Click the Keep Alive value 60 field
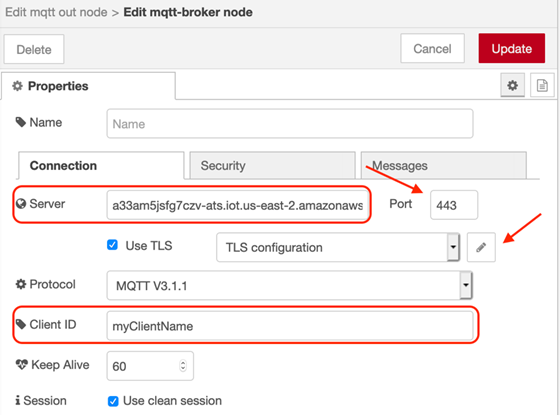The image size is (560, 415). point(150,366)
